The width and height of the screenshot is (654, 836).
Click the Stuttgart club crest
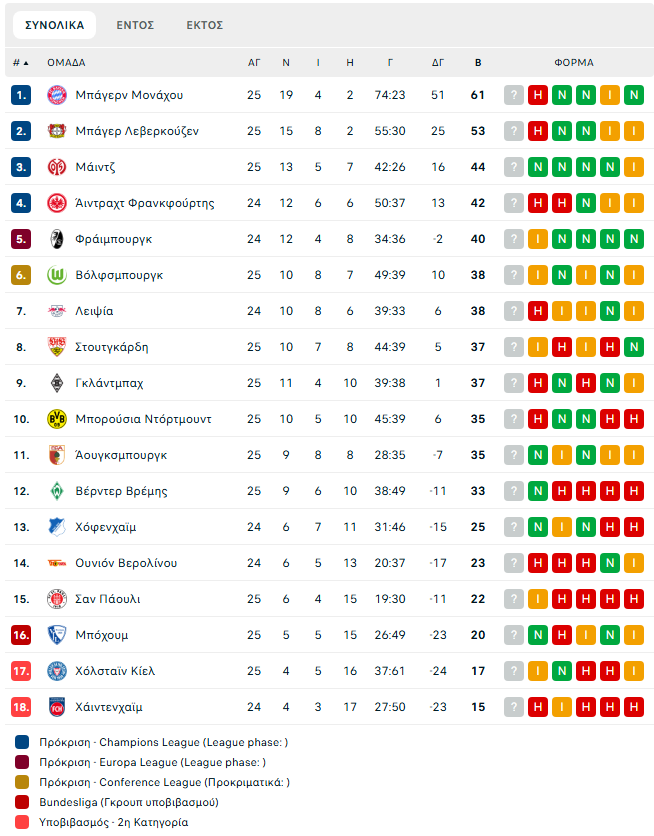point(56,347)
